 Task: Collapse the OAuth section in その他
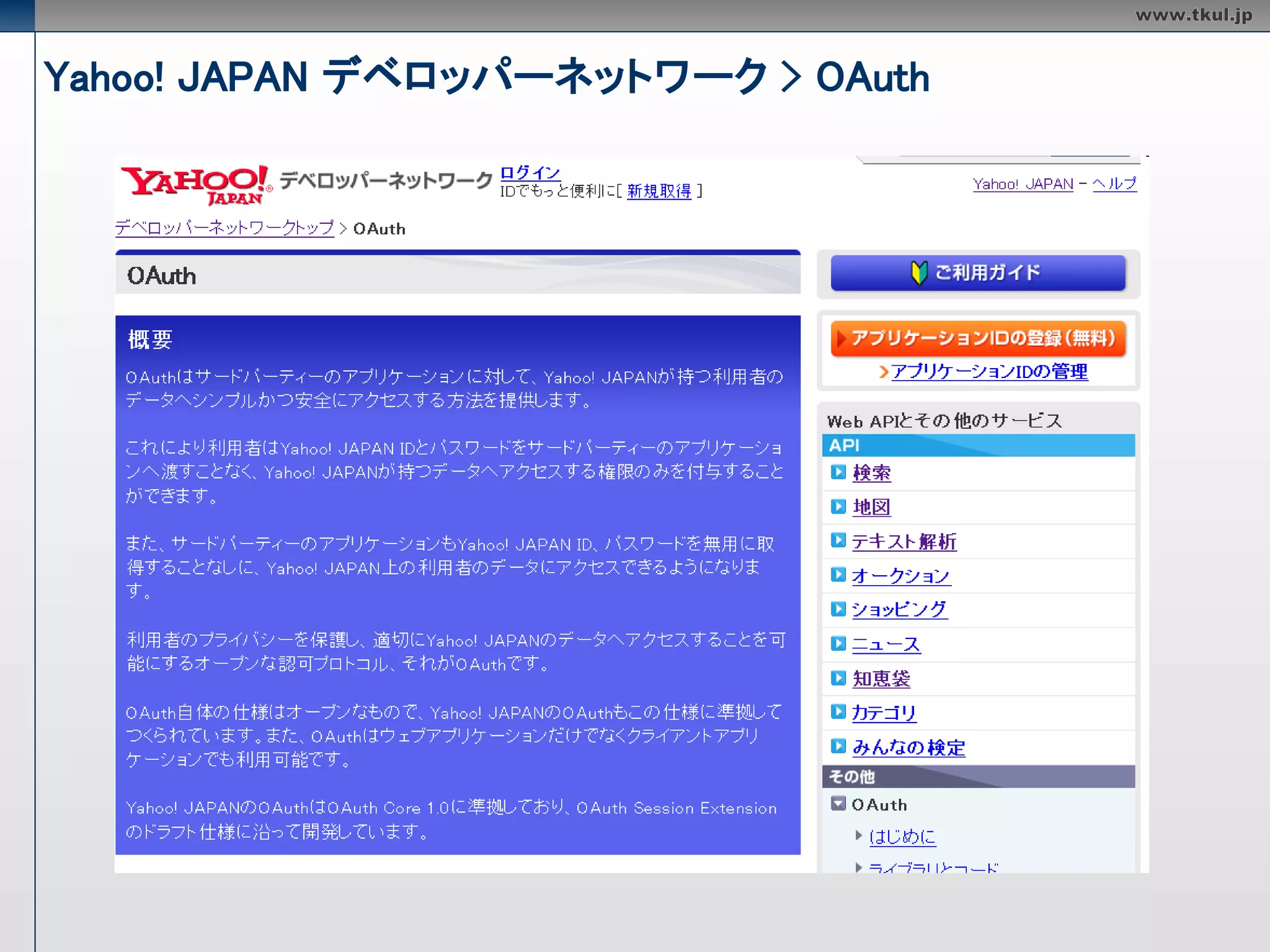coord(838,804)
